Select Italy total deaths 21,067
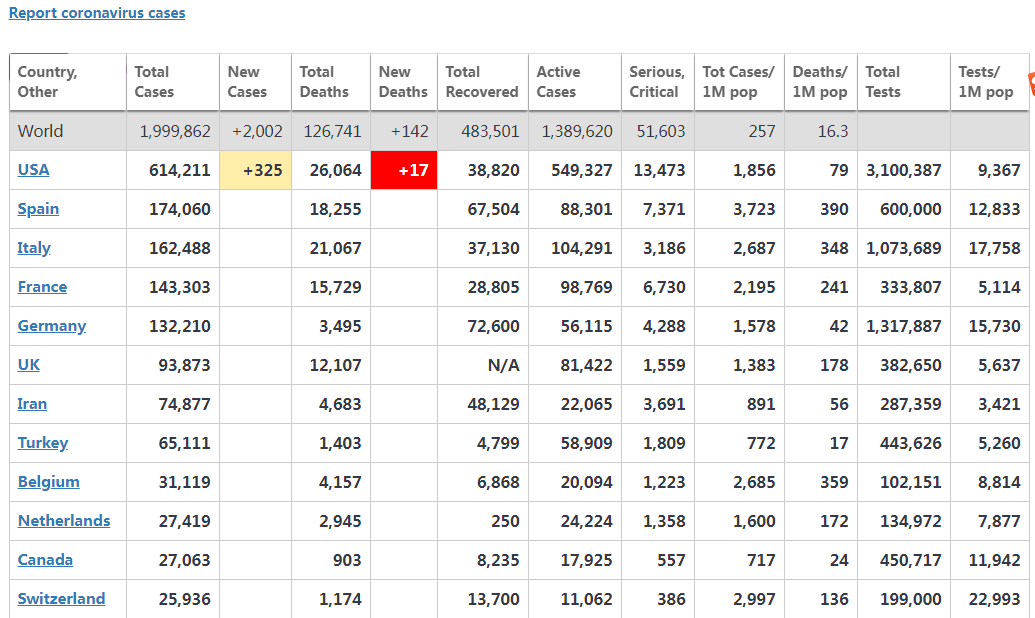Viewport: 1035px width, 618px height. (x=331, y=248)
